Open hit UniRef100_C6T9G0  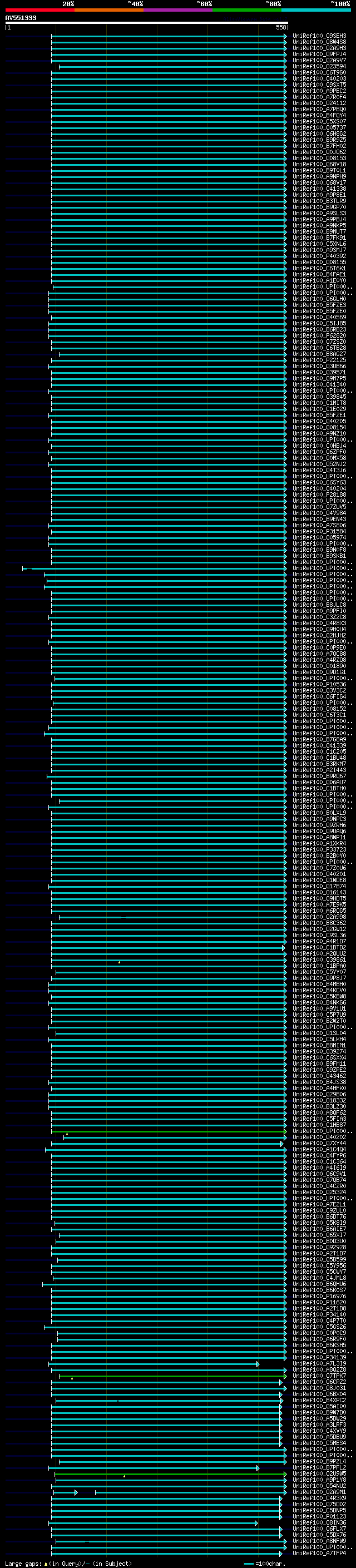319,72
